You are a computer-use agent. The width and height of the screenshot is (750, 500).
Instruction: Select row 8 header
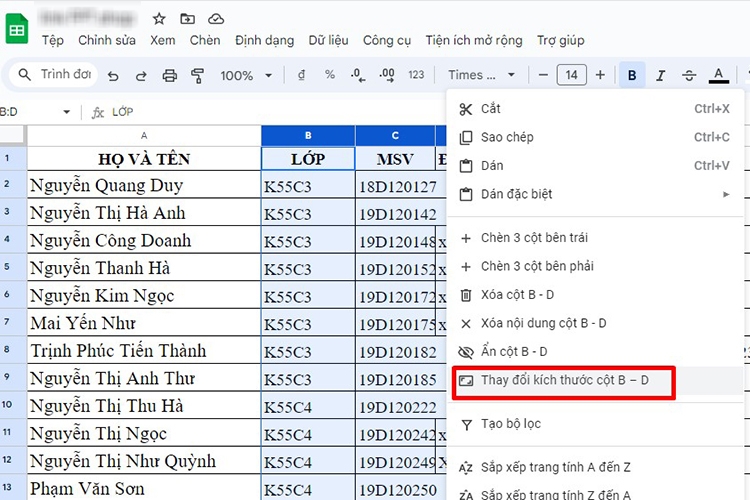coord(13,349)
